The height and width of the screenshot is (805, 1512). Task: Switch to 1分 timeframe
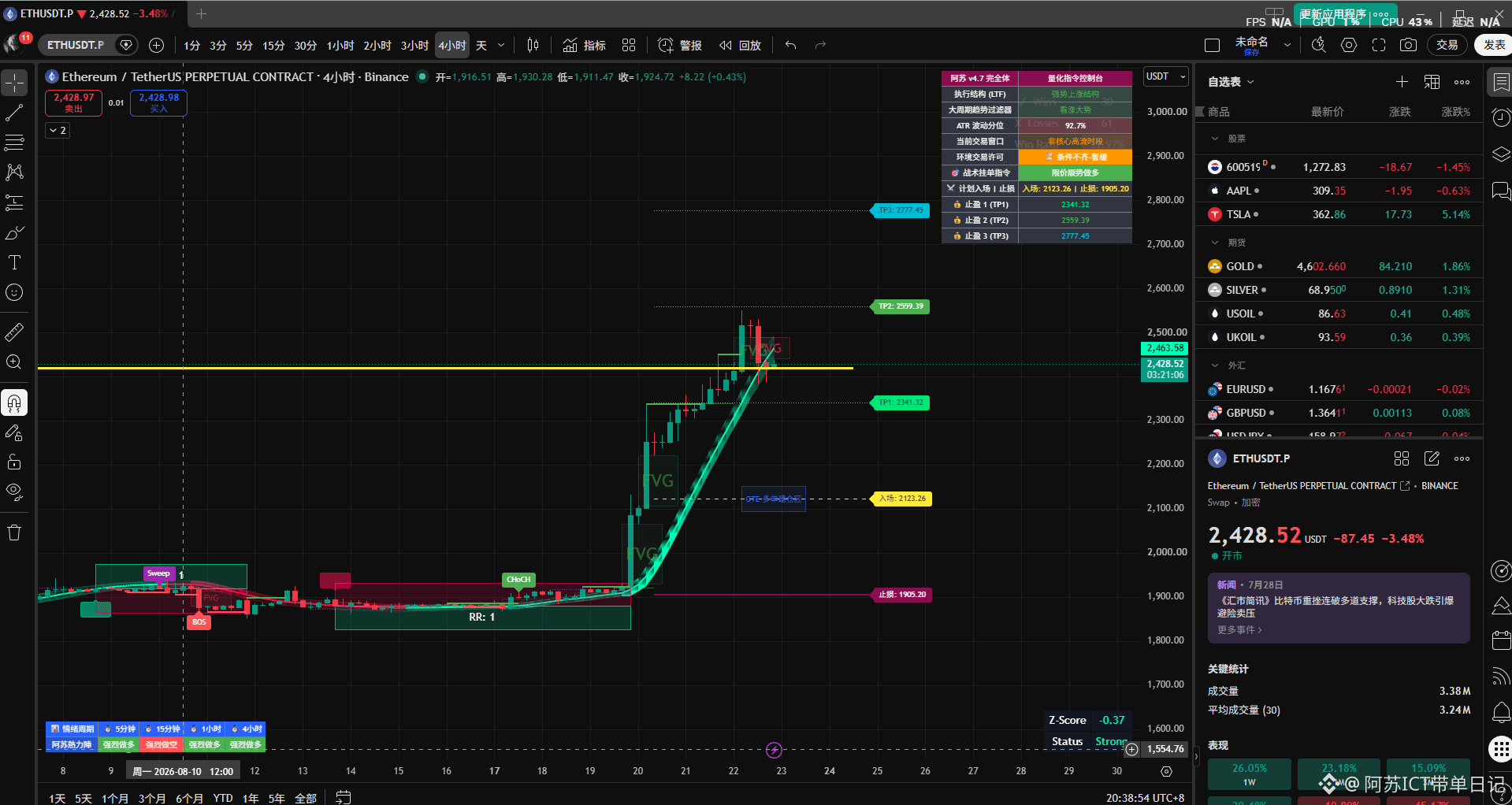(192, 46)
